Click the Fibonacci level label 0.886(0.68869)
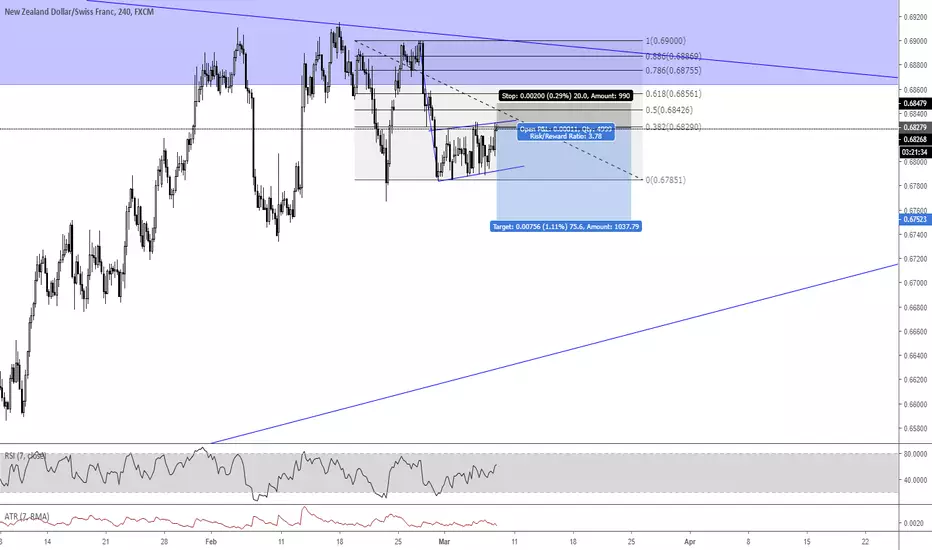The image size is (932, 550). tap(673, 56)
